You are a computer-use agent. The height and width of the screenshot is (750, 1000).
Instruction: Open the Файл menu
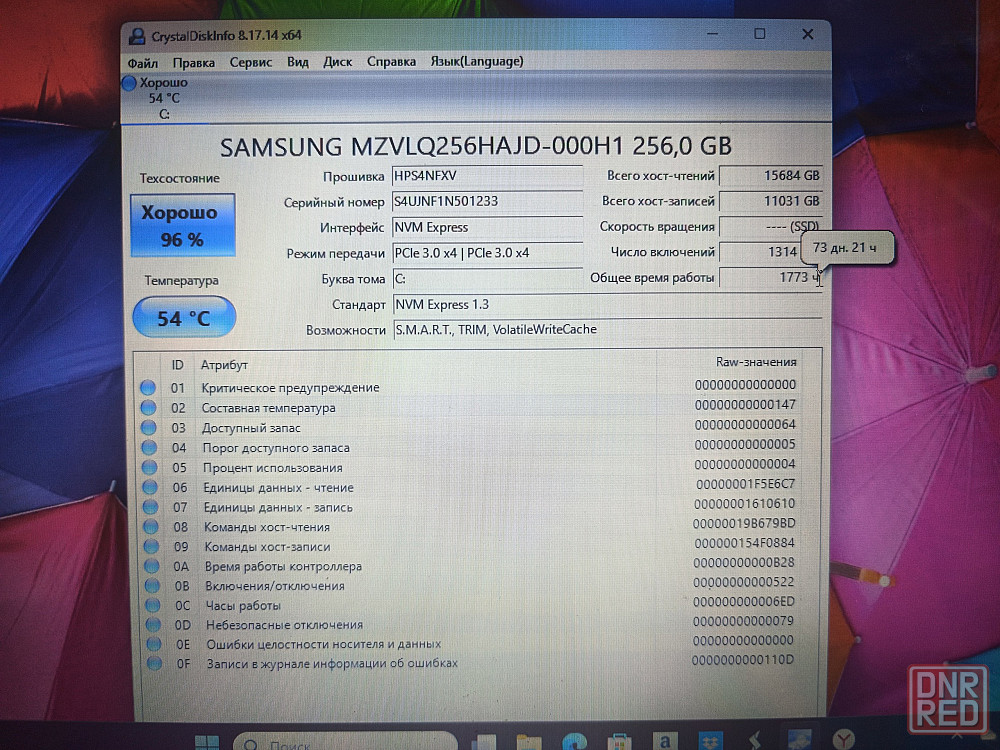[142, 62]
